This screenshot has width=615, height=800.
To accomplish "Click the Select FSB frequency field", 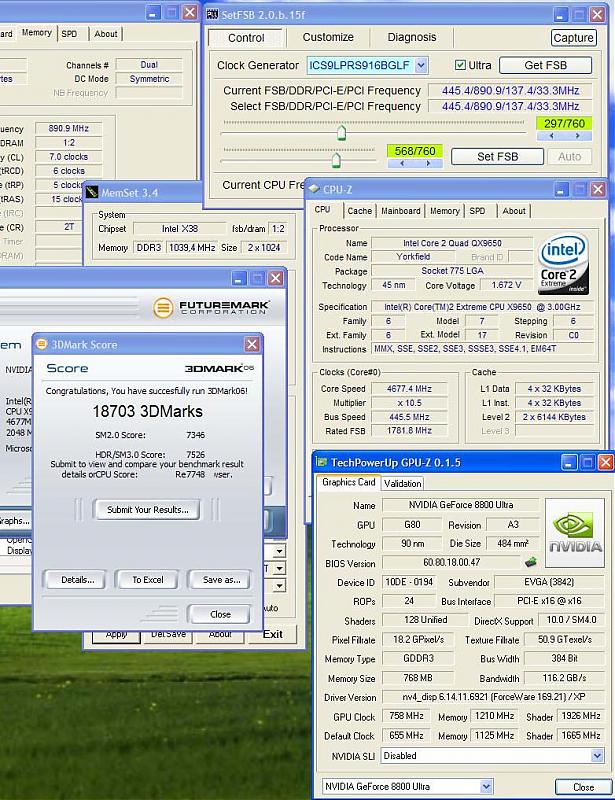I will (510, 106).
